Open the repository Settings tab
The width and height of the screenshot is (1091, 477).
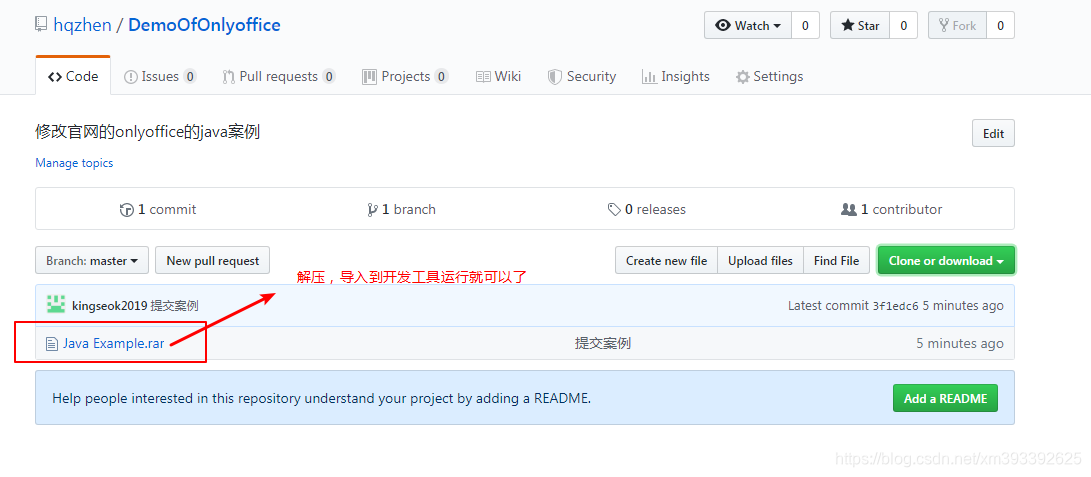(770, 76)
